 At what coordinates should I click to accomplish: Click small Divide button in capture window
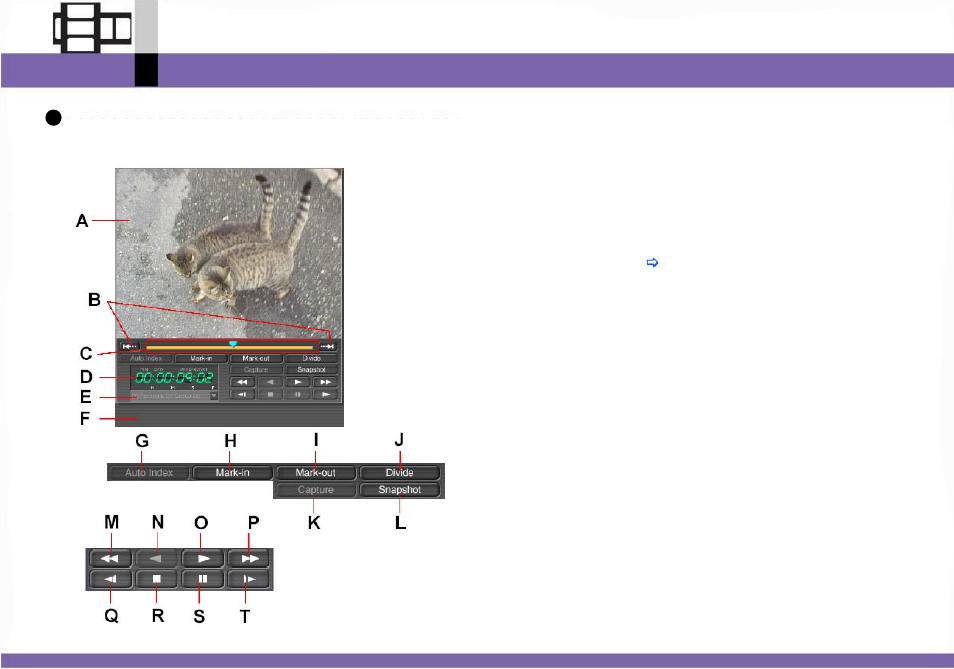[x=312, y=358]
